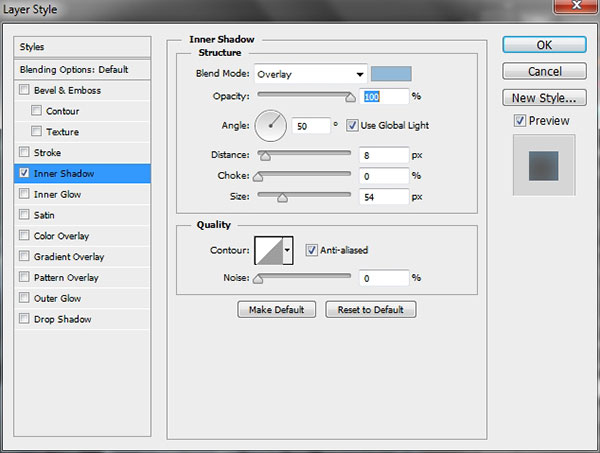The width and height of the screenshot is (600, 453).
Task: Tick the Outer Glow checkbox
Action: coord(24,297)
